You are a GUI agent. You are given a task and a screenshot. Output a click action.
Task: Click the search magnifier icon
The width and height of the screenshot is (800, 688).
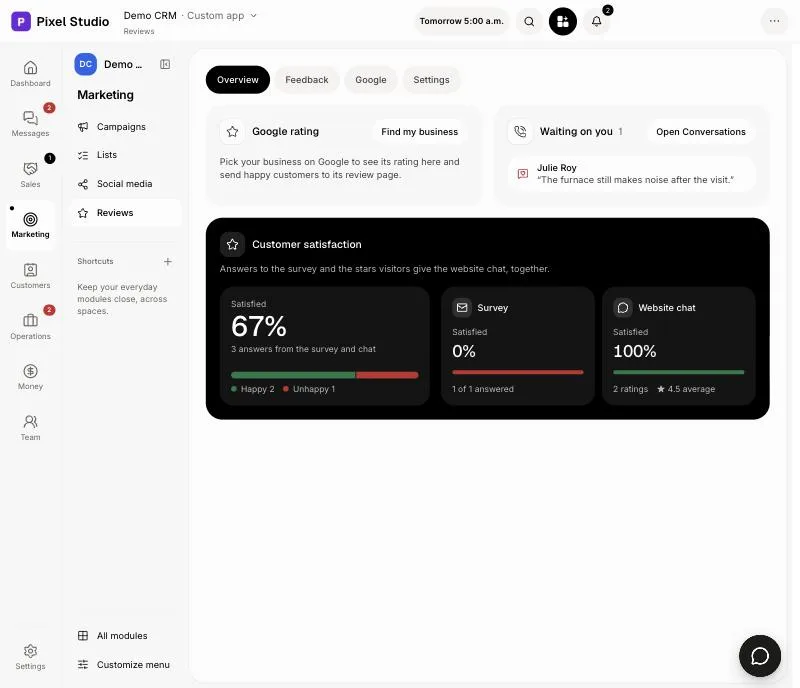529,21
